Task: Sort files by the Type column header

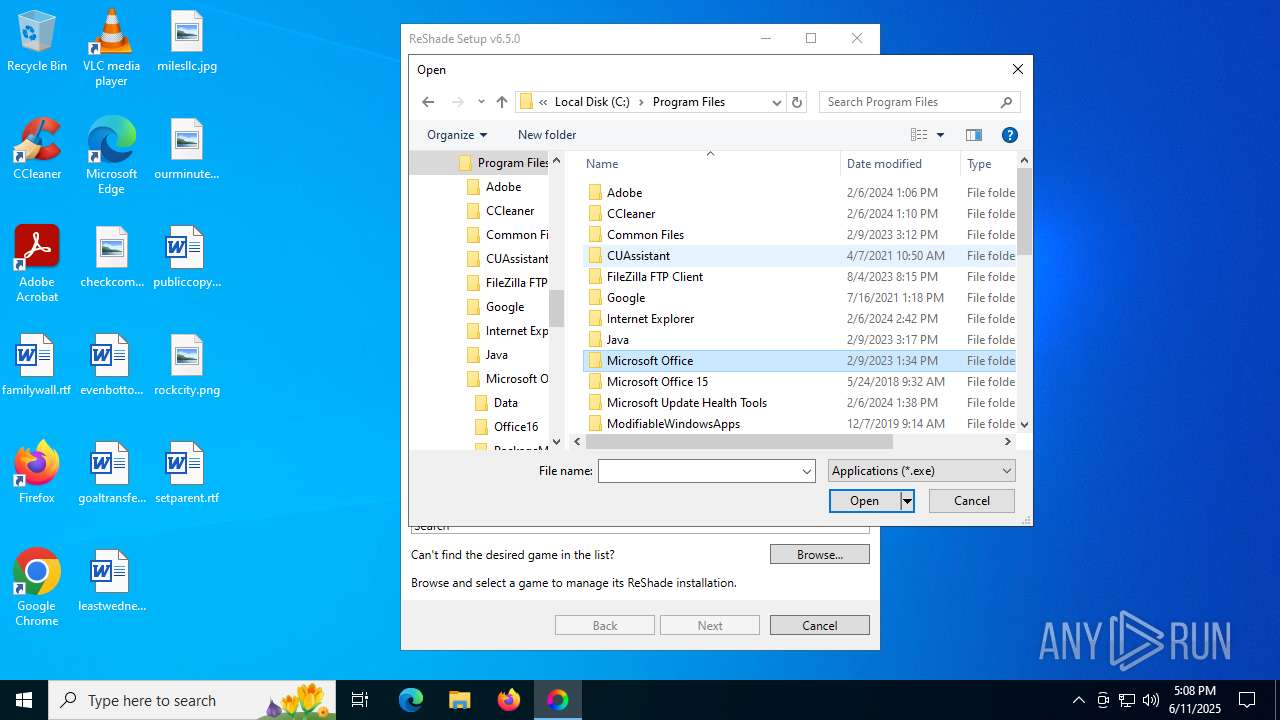Action: [x=988, y=164]
